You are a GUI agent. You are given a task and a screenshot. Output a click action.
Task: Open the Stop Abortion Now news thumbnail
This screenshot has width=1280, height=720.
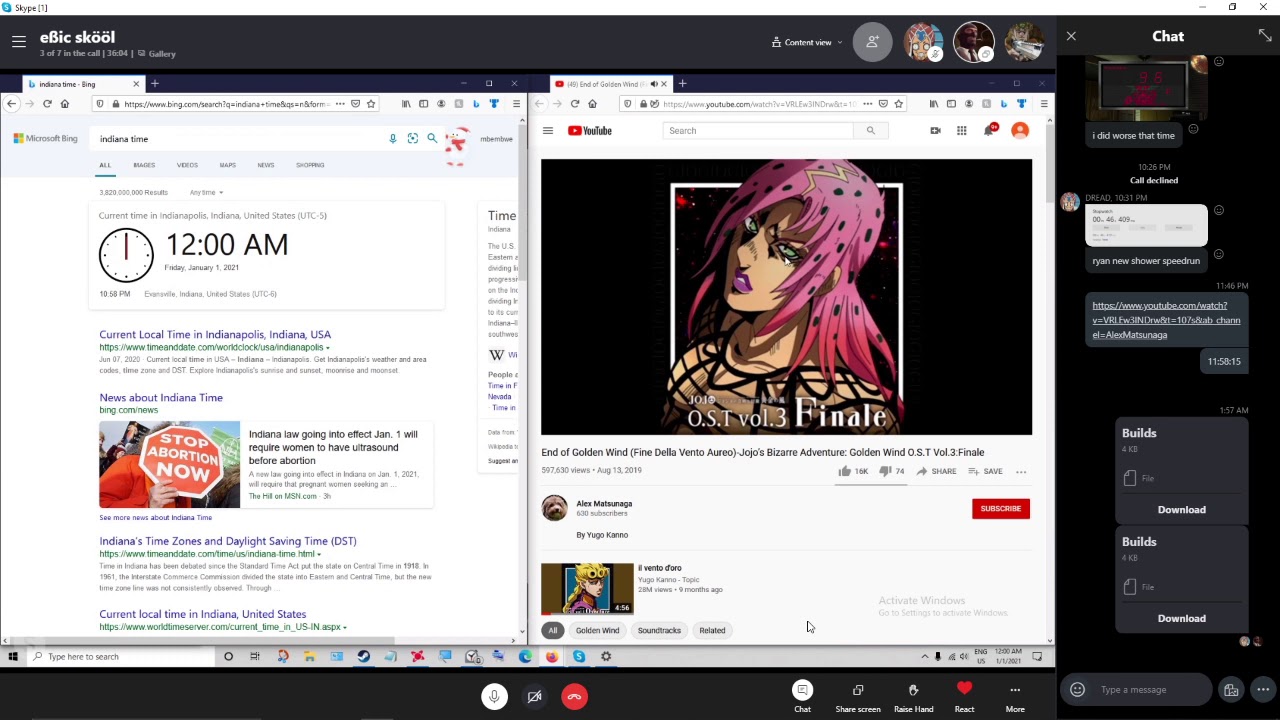[169, 465]
